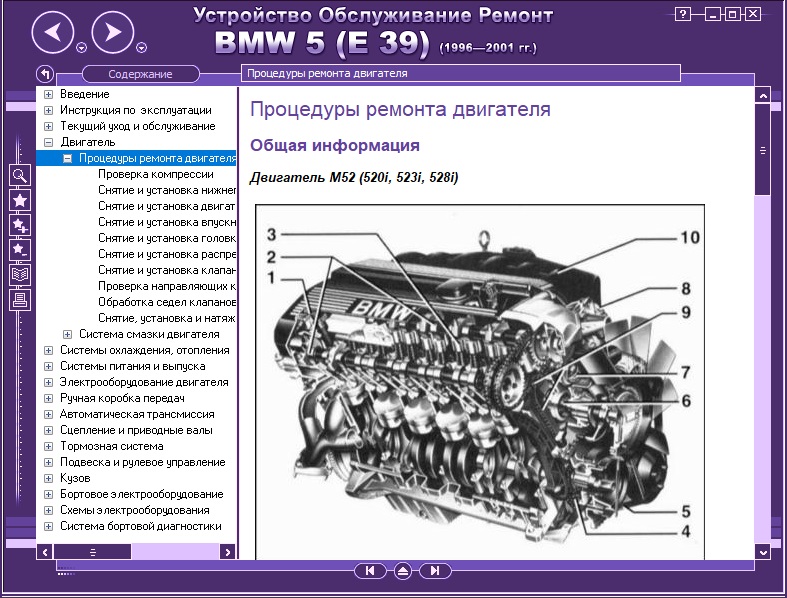The height and width of the screenshot is (598, 787).
Task: Open Подвеска и рулевое управление section
Action: pos(143,462)
